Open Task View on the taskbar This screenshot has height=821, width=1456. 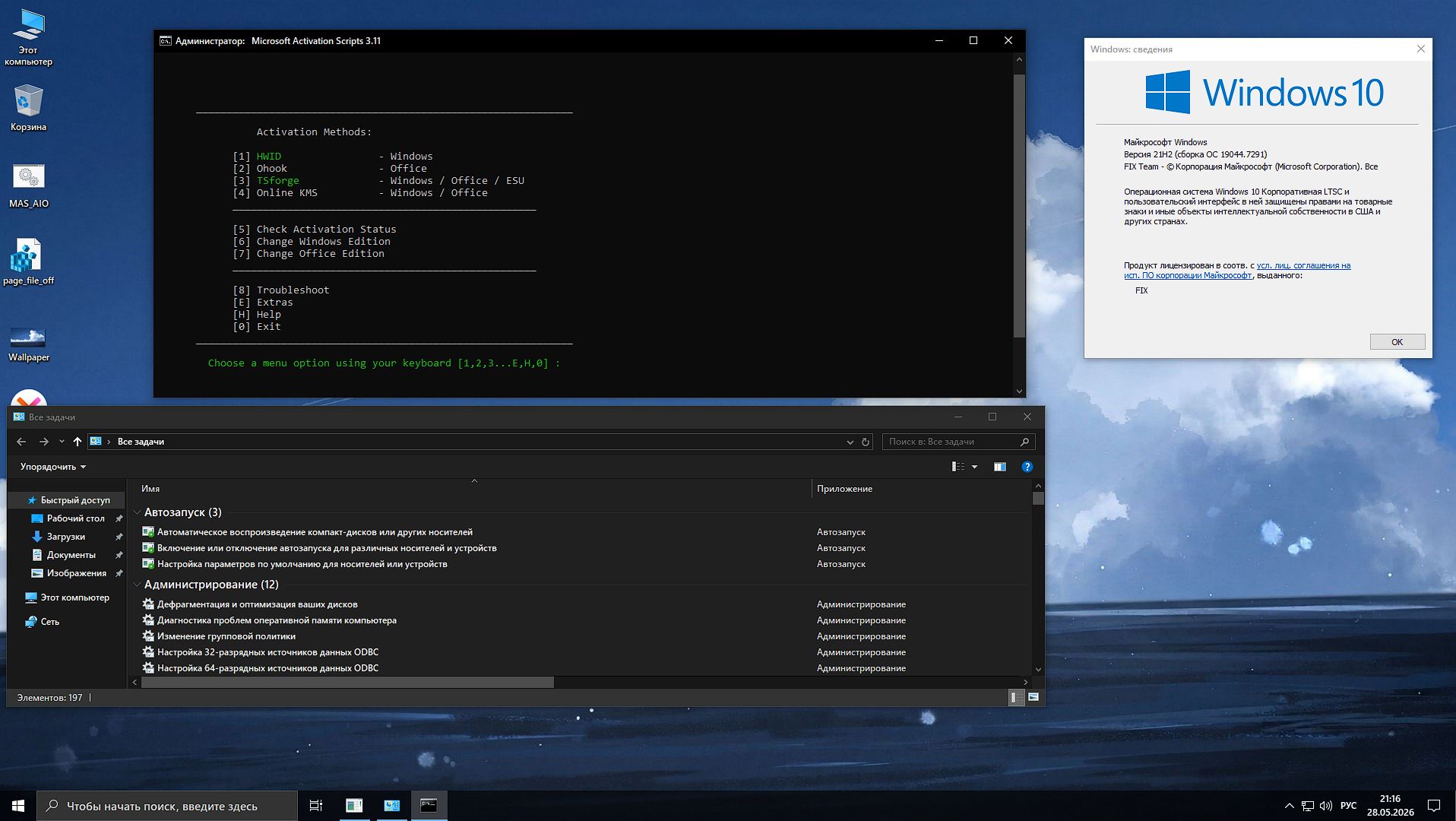(316, 806)
